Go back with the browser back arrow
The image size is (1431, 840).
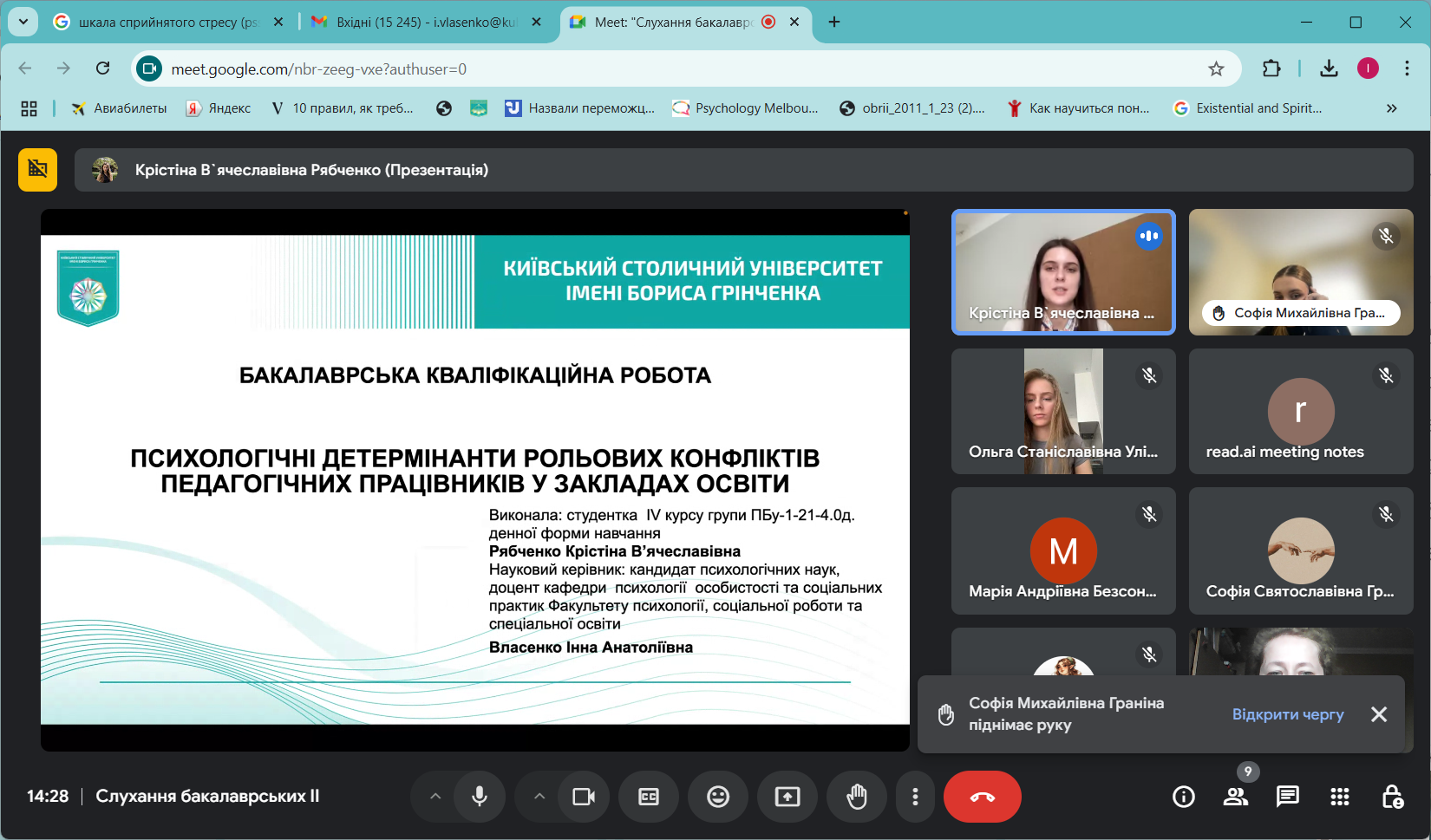coord(25,68)
